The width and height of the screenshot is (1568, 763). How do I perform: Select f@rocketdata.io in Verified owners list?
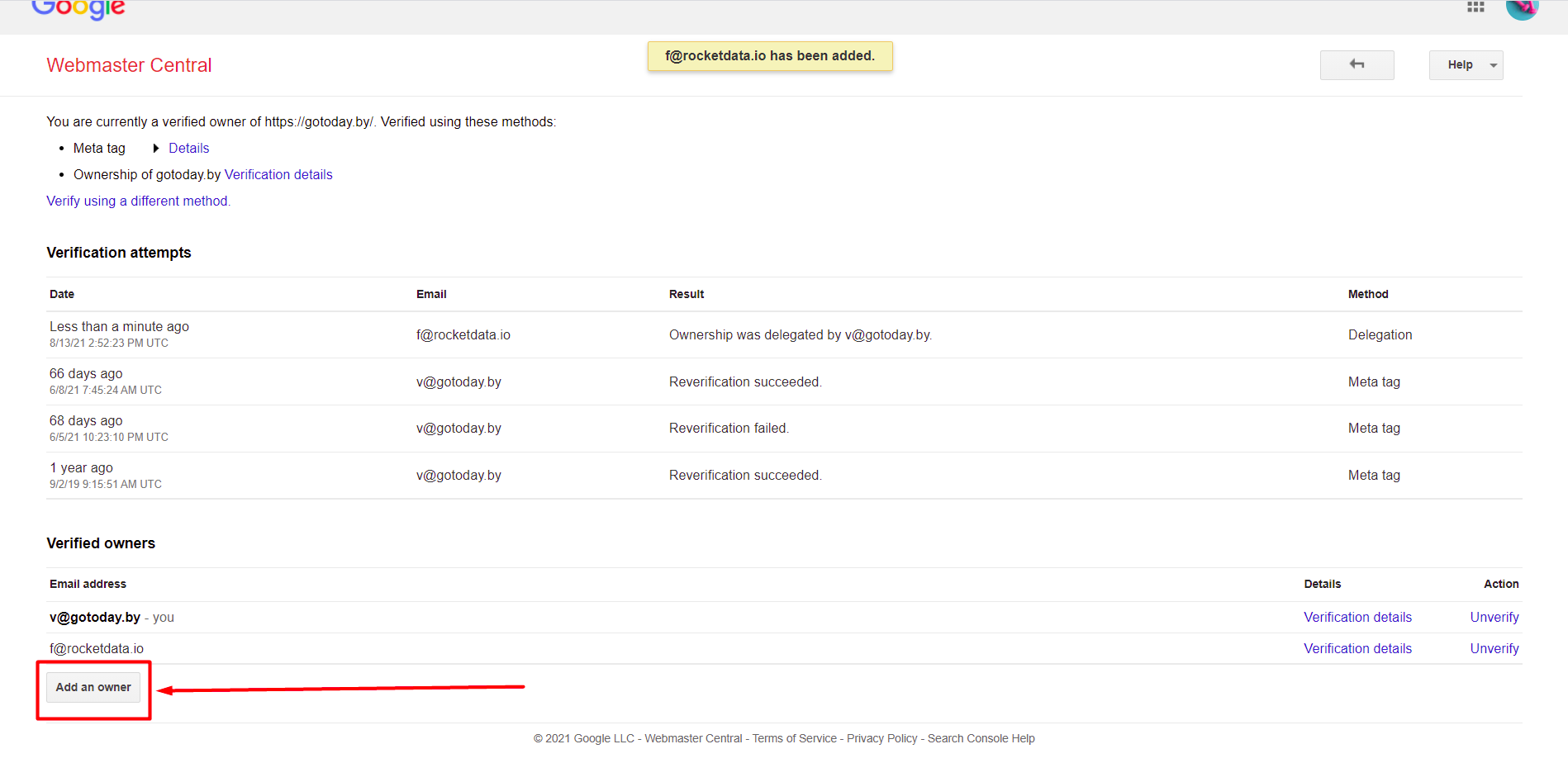(96, 649)
